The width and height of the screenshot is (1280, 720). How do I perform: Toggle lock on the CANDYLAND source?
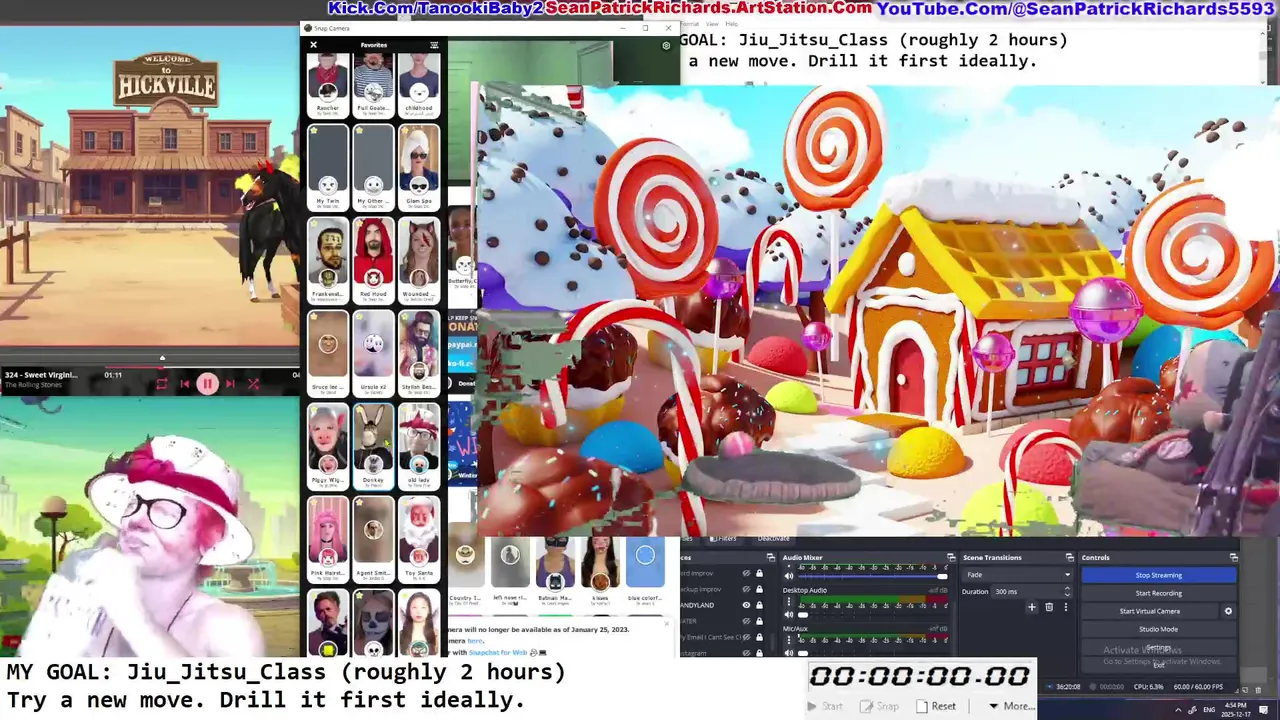pyautogui.click(x=759, y=605)
